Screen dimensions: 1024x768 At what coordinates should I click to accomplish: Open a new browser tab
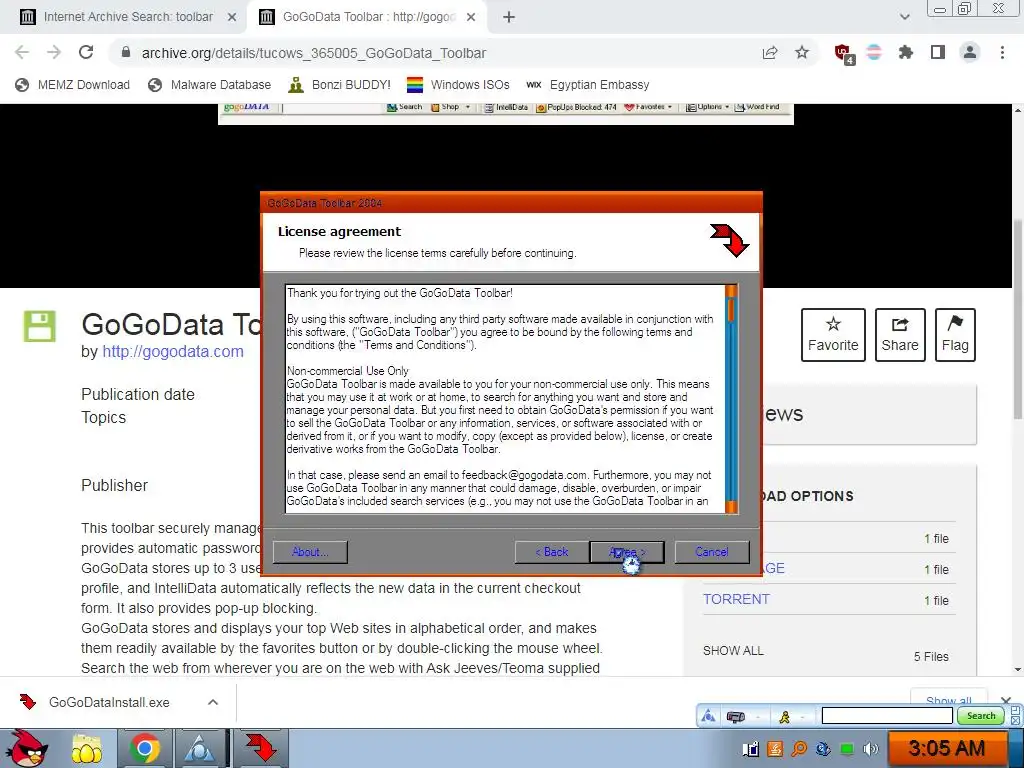tap(509, 18)
